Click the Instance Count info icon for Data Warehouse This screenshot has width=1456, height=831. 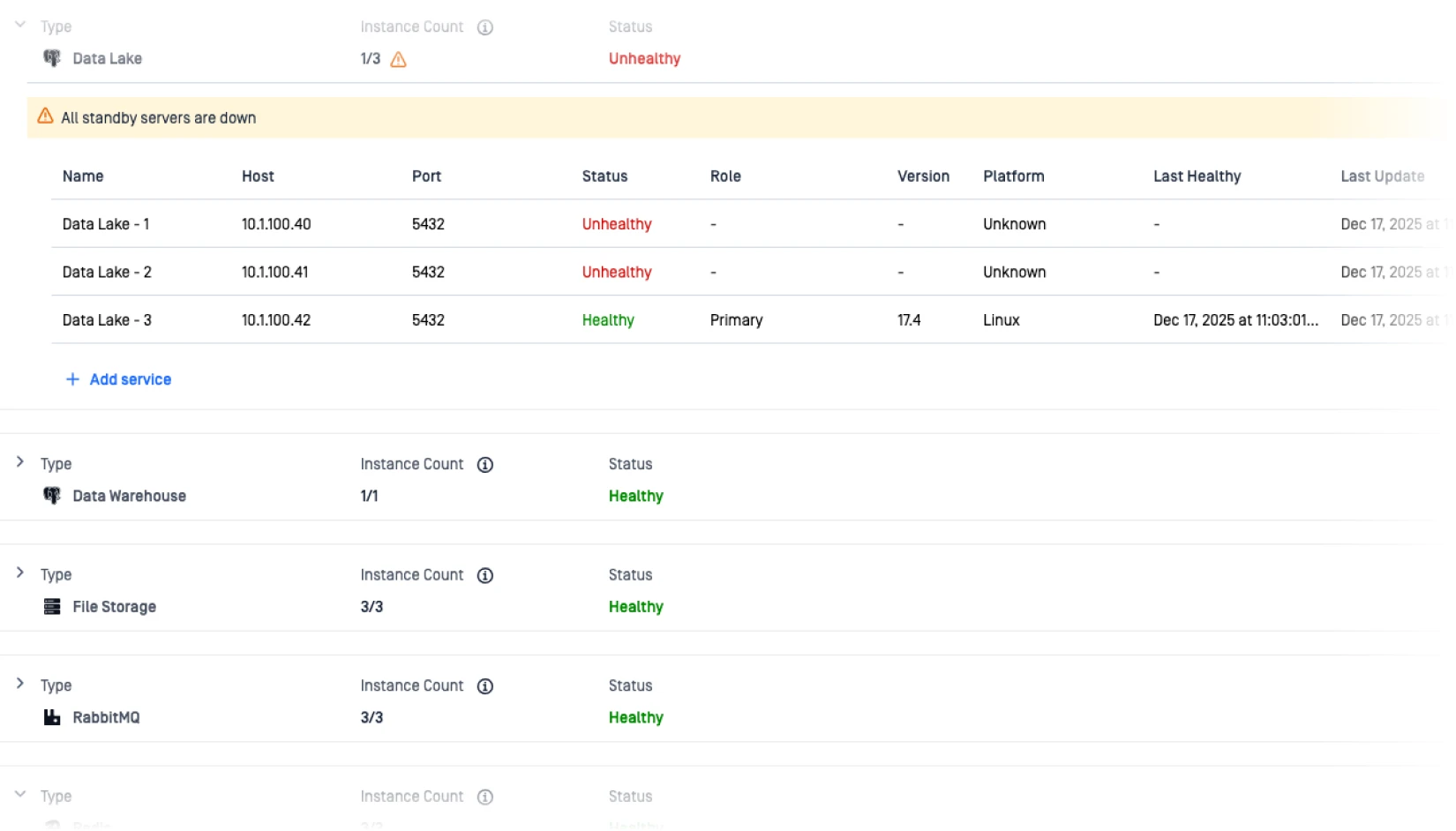[x=484, y=465]
